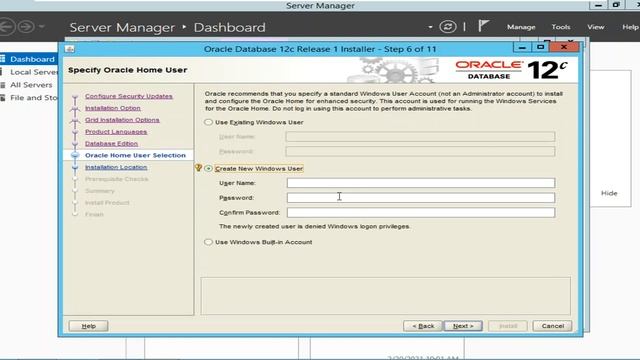Click the Oracle installer title bar icon

click(70, 49)
